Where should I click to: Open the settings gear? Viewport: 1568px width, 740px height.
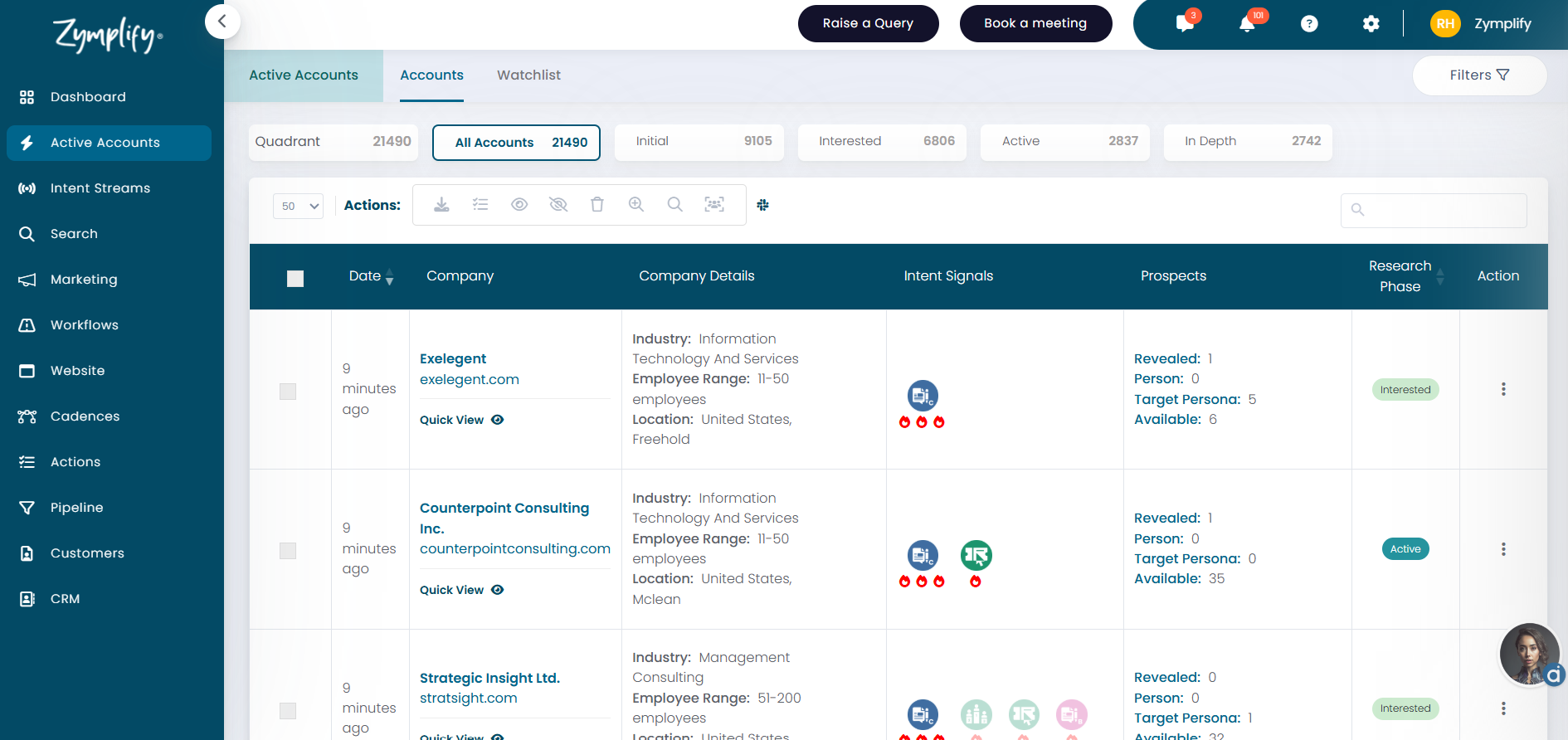click(1371, 24)
